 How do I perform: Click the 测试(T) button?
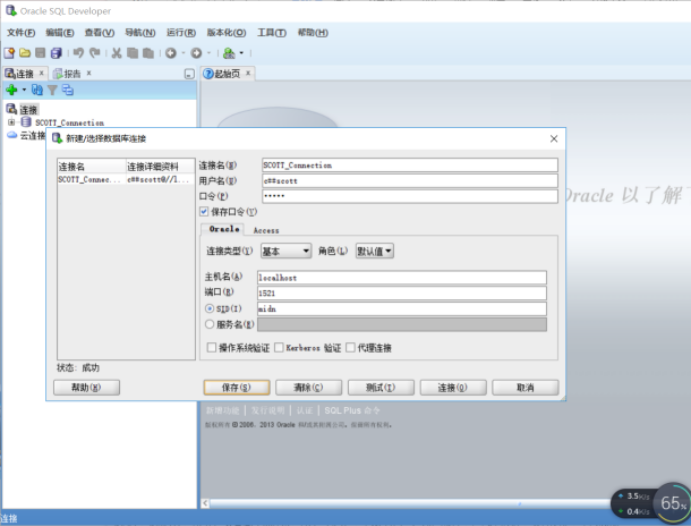click(x=381, y=388)
